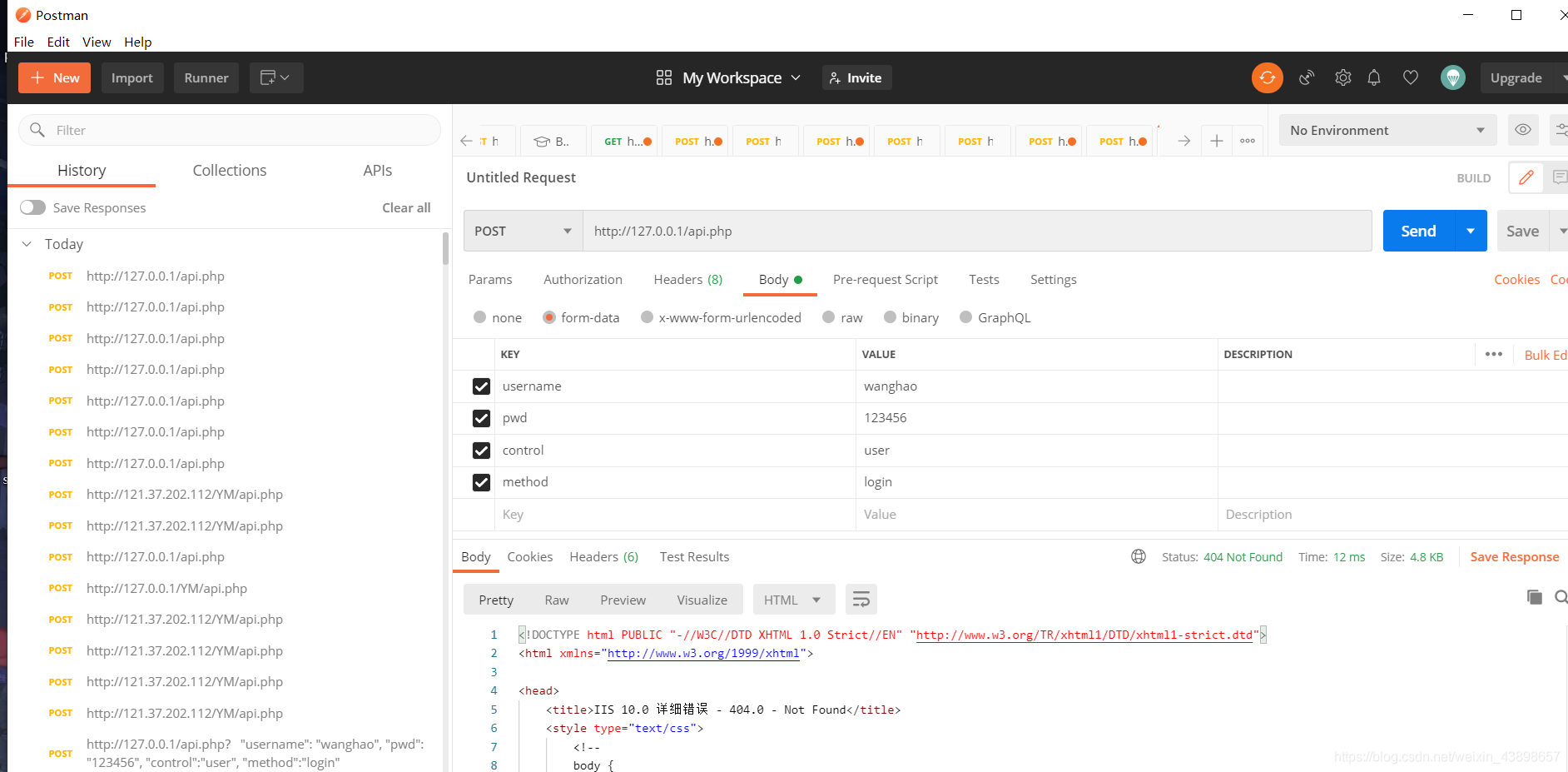Uncheck the pwd row checkbox
Image resolution: width=1568 pixels, height=772 pixels.
(x=481, y=418)
